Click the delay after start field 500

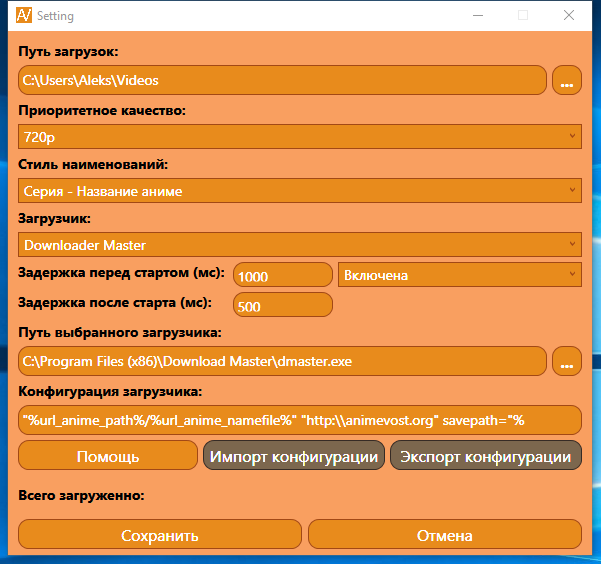click(x=283, y=305)
